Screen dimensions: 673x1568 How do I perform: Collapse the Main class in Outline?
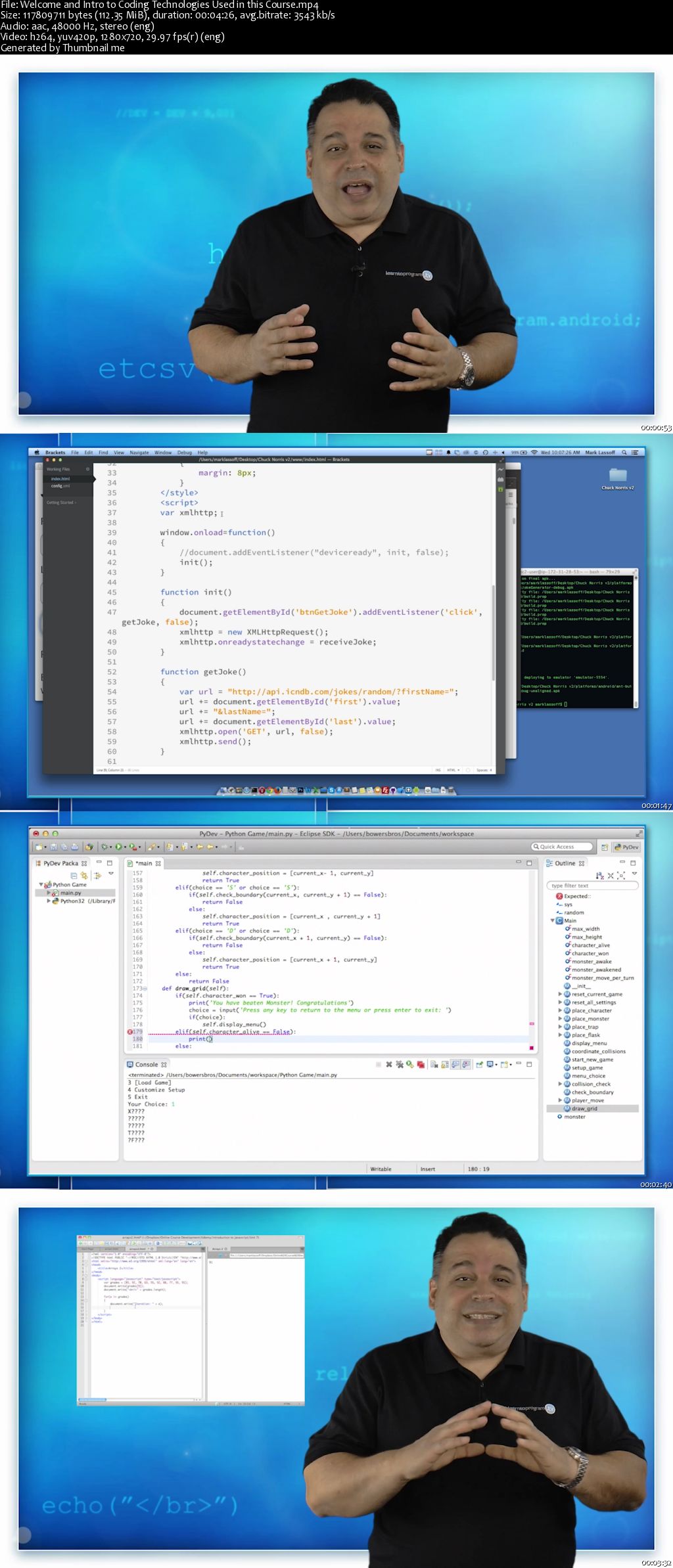(552, 920)
